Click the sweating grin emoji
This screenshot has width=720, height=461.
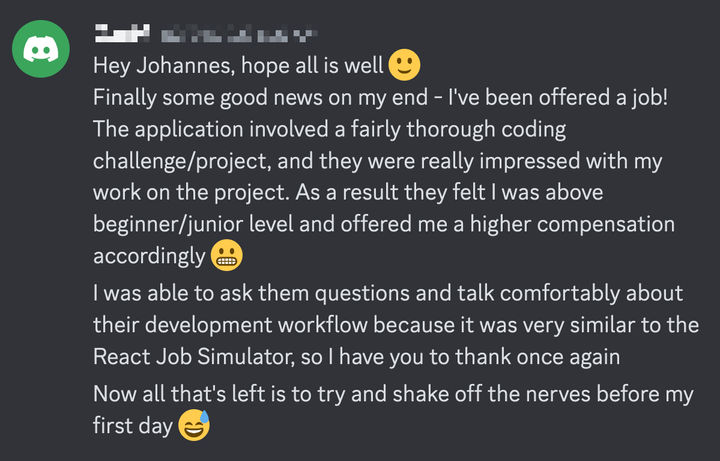(x=194, y=427)
